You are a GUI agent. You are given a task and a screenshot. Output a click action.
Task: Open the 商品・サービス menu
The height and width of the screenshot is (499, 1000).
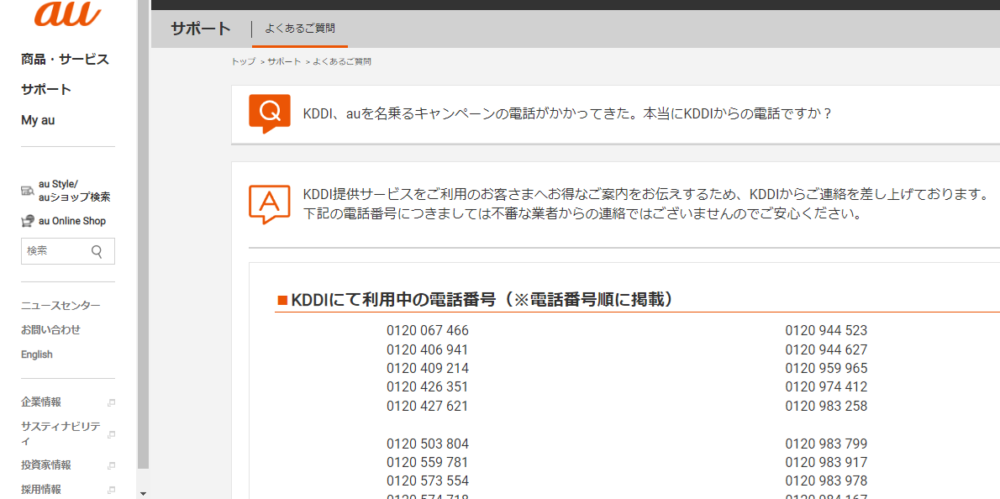pos(65,59)
